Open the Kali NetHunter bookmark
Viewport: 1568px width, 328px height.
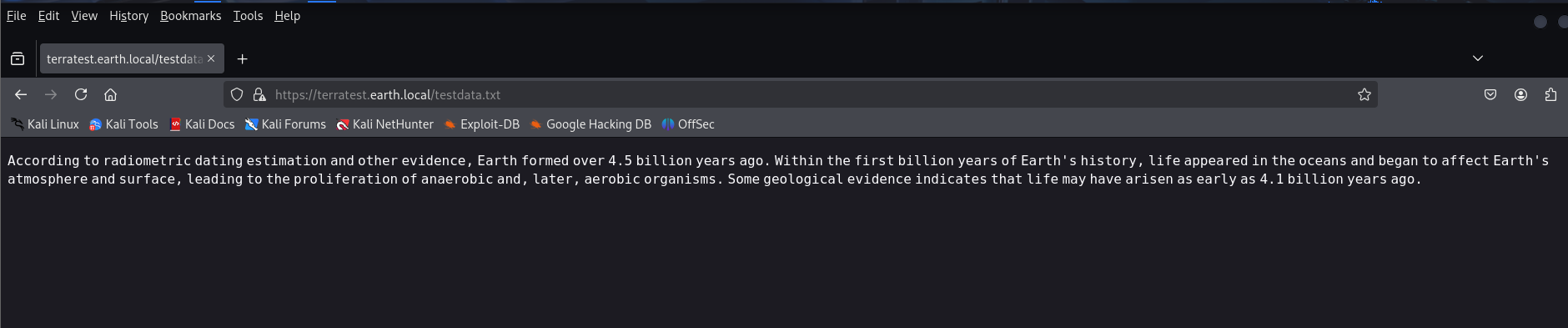tap(384, 124)
